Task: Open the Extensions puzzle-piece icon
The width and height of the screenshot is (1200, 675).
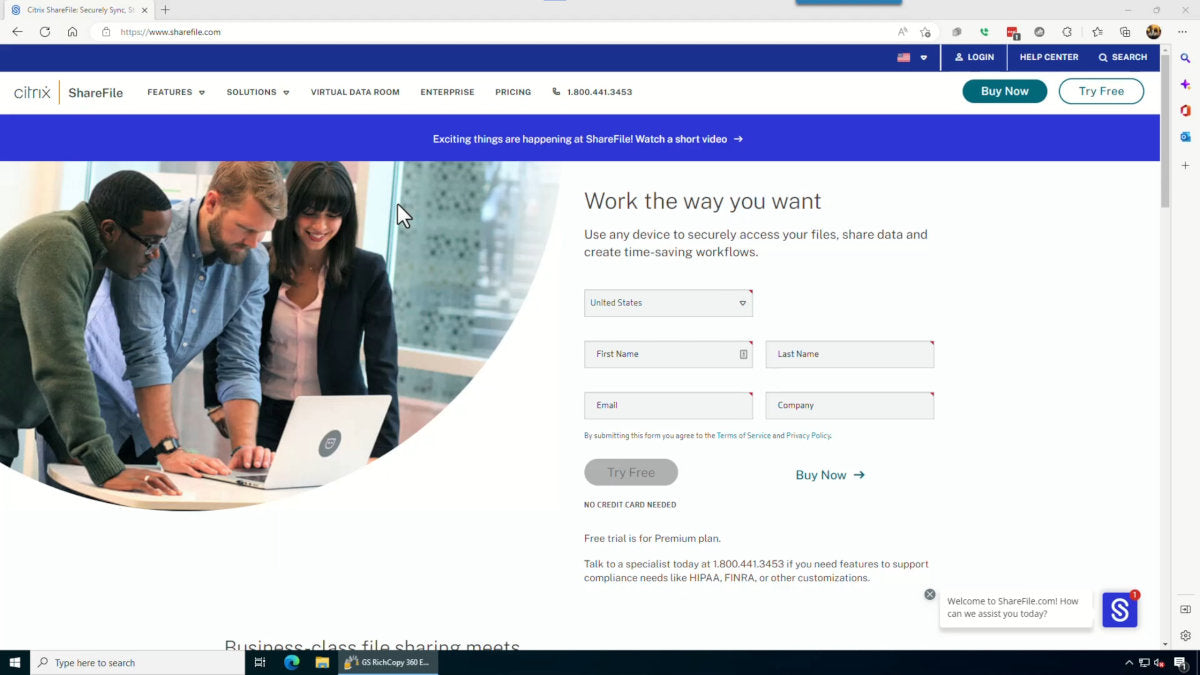Action: pos(1067,32)
